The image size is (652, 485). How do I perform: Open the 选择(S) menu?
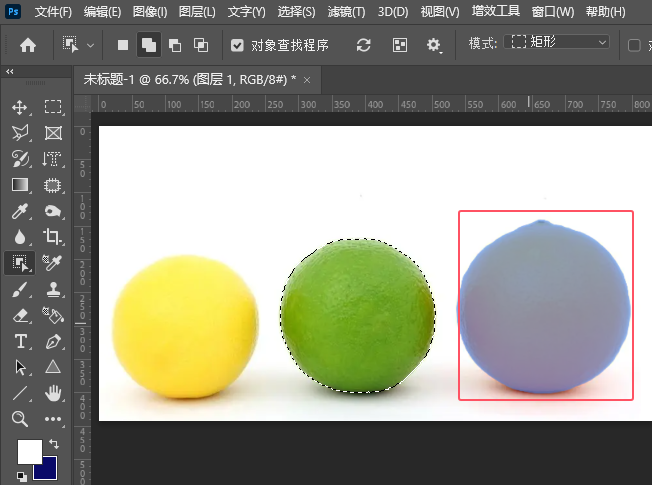click(x=296, y=12)
